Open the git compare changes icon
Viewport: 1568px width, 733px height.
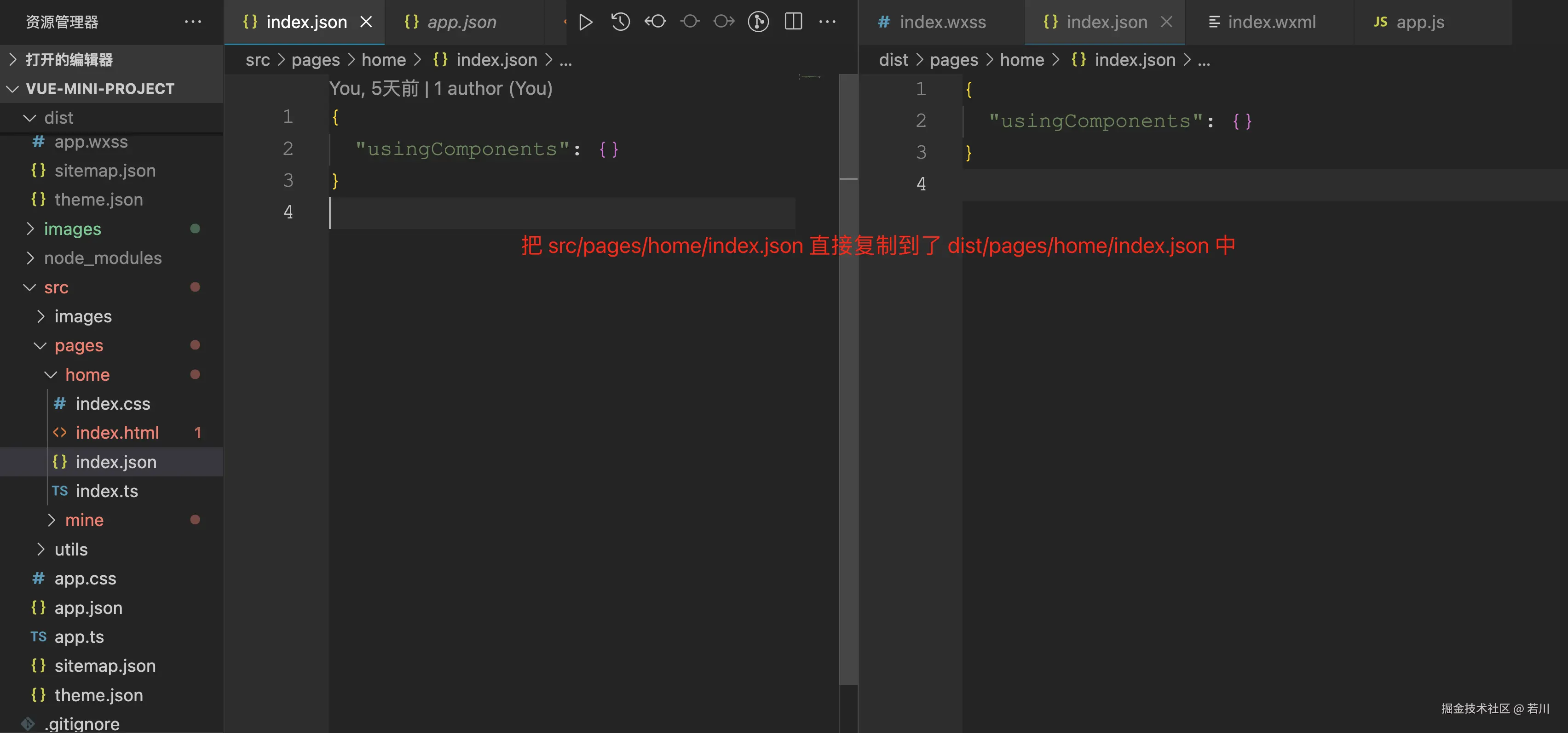[x=758, y=22]
